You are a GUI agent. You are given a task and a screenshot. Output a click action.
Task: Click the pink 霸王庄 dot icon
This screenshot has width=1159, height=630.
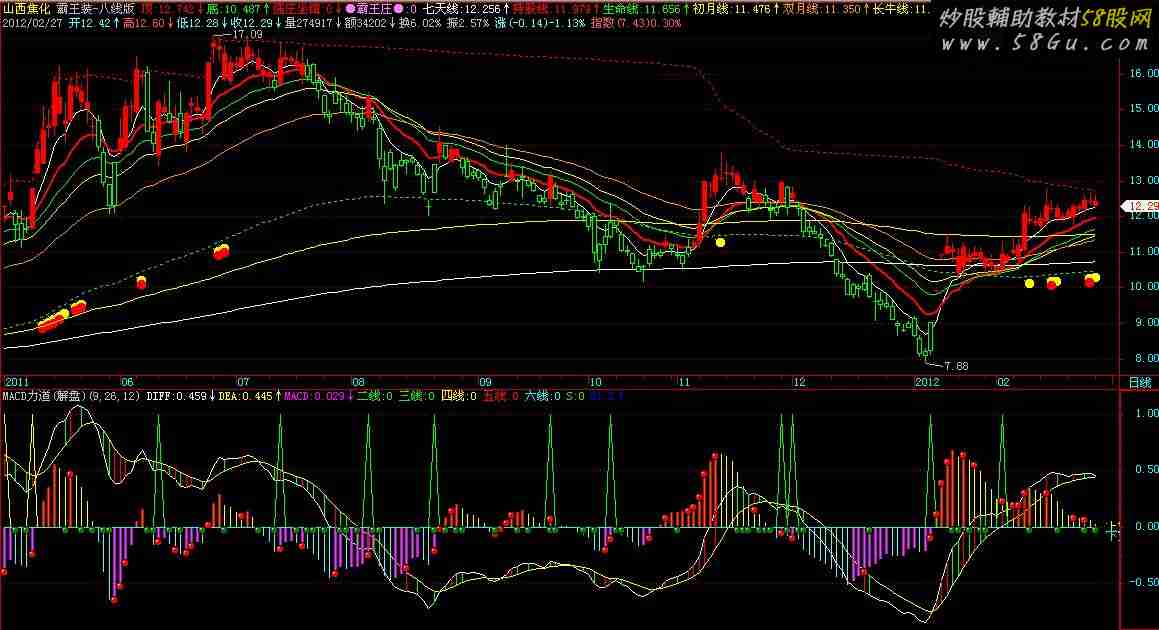351,10
